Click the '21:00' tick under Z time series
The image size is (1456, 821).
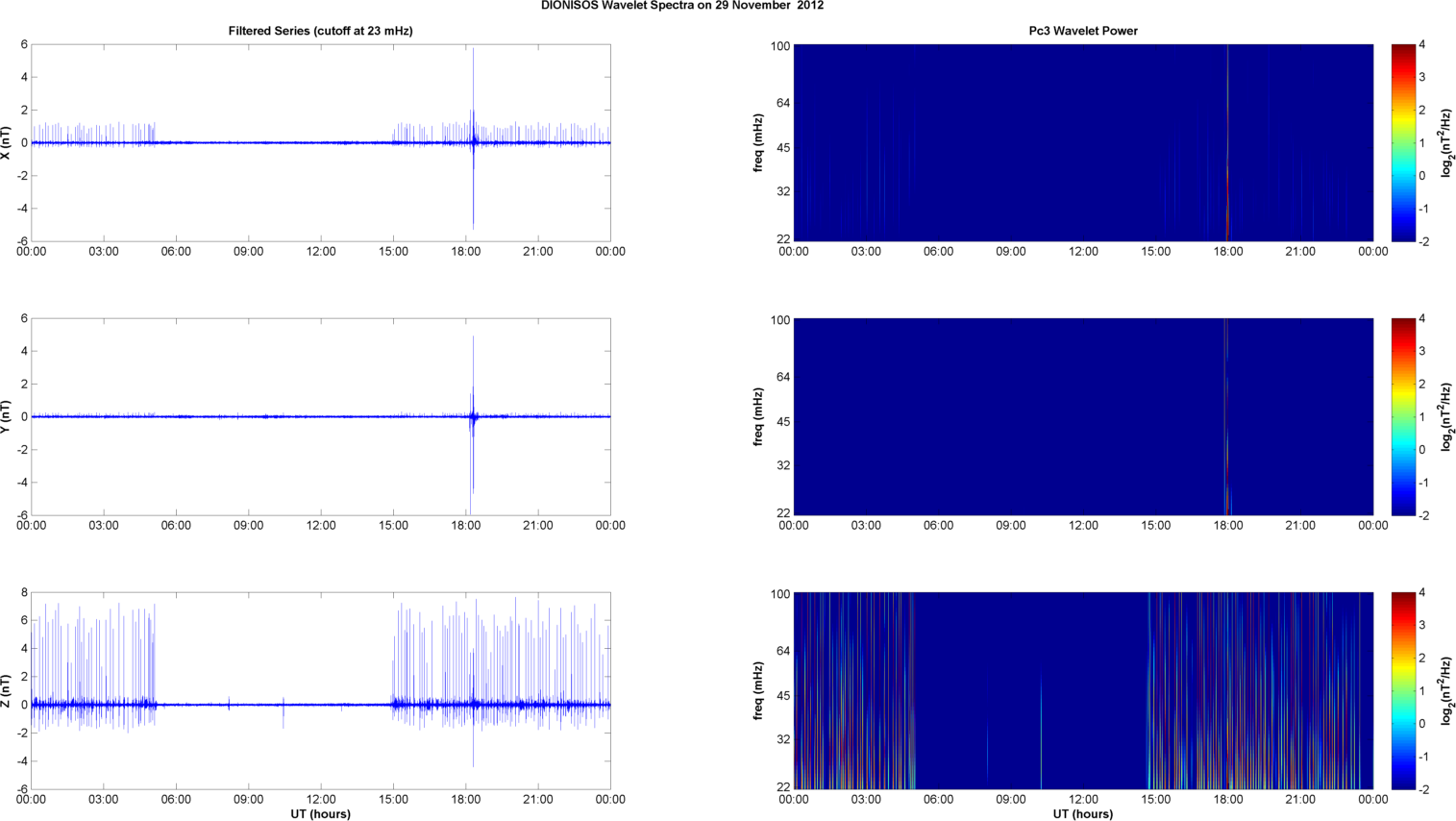coord(538,800)
